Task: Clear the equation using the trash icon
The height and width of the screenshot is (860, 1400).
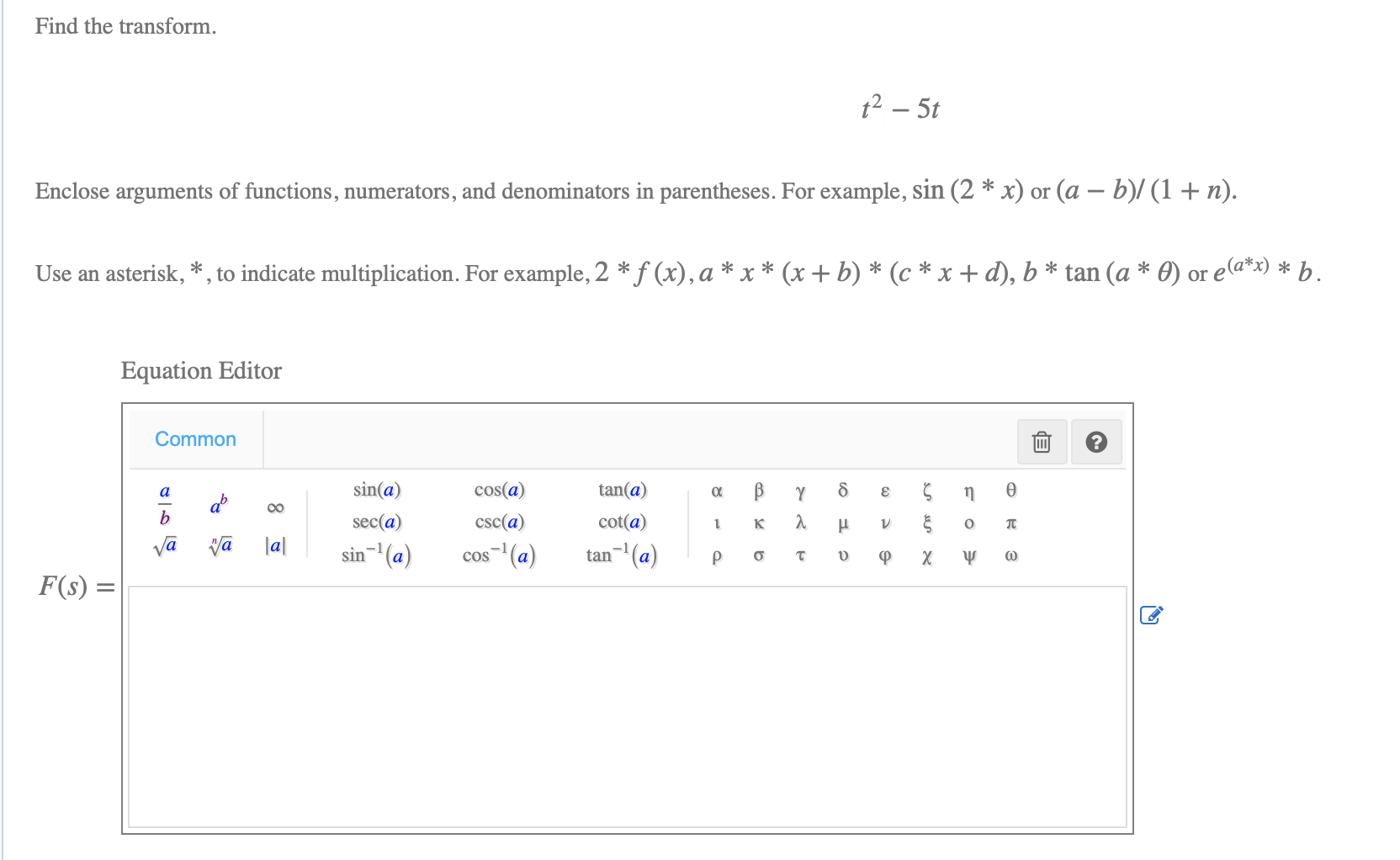Action: 1042,441
